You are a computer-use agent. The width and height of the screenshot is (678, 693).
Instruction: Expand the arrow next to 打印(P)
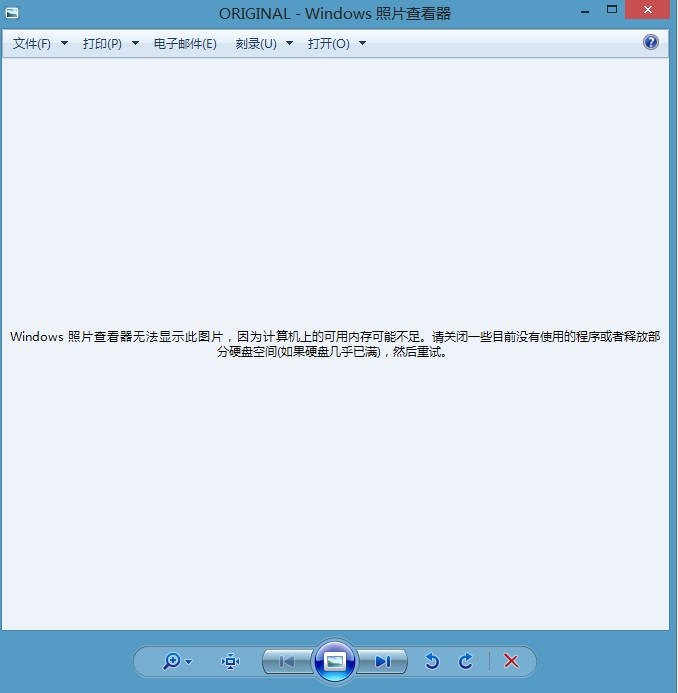[136, 43]
